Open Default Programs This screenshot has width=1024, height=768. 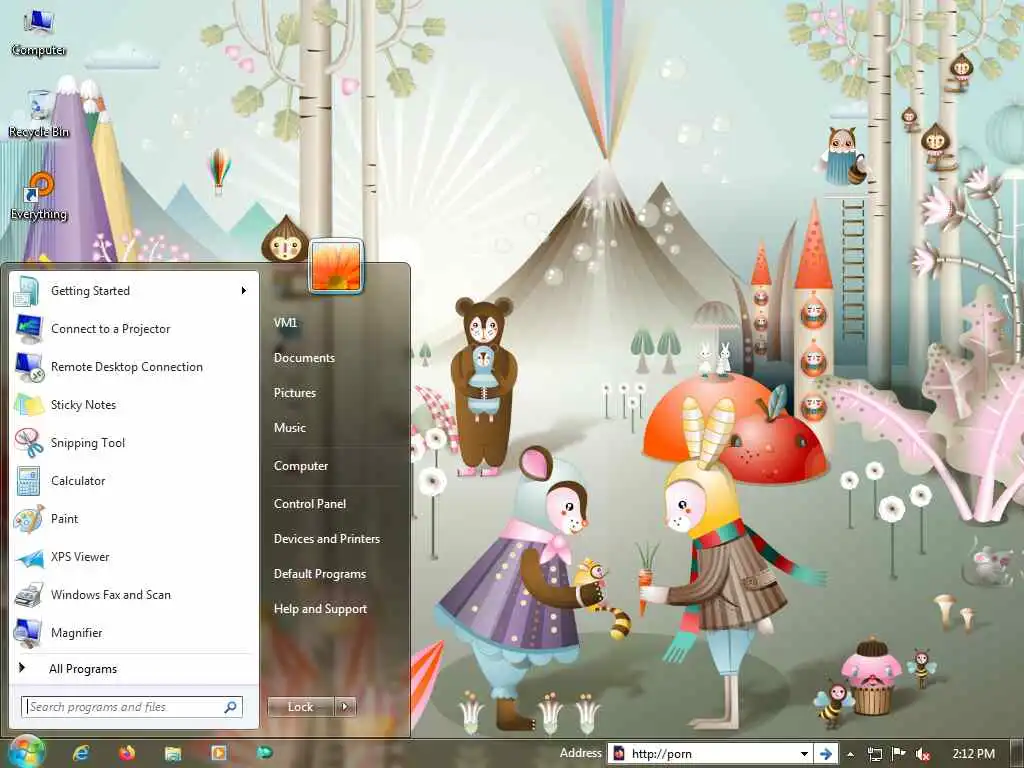[320, 574]
